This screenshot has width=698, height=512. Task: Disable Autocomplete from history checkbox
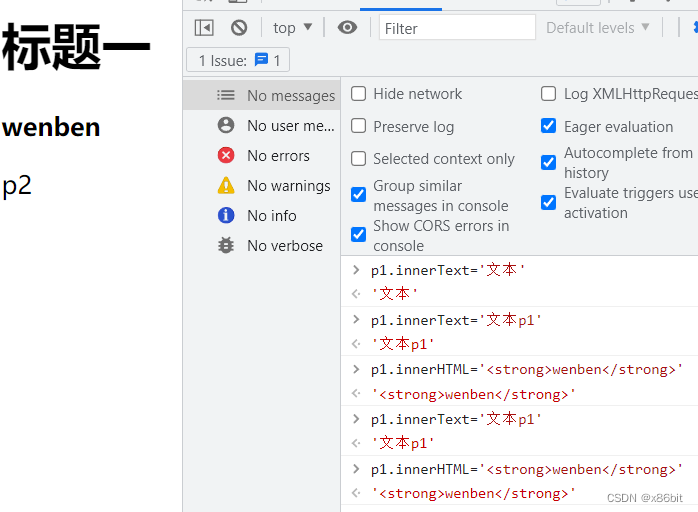(x=548, y=163)
